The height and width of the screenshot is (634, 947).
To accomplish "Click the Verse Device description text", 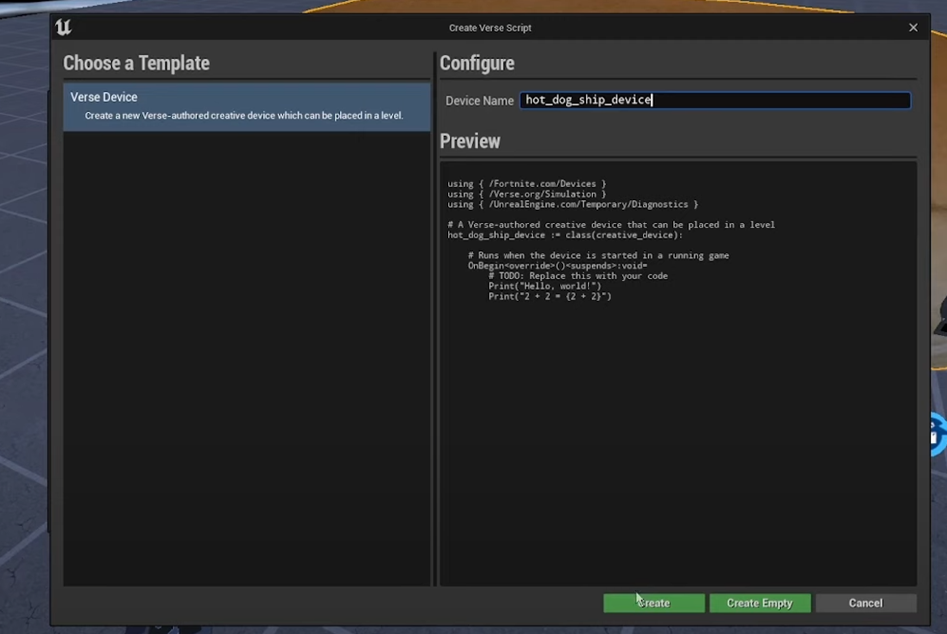I will pos(244,115).
